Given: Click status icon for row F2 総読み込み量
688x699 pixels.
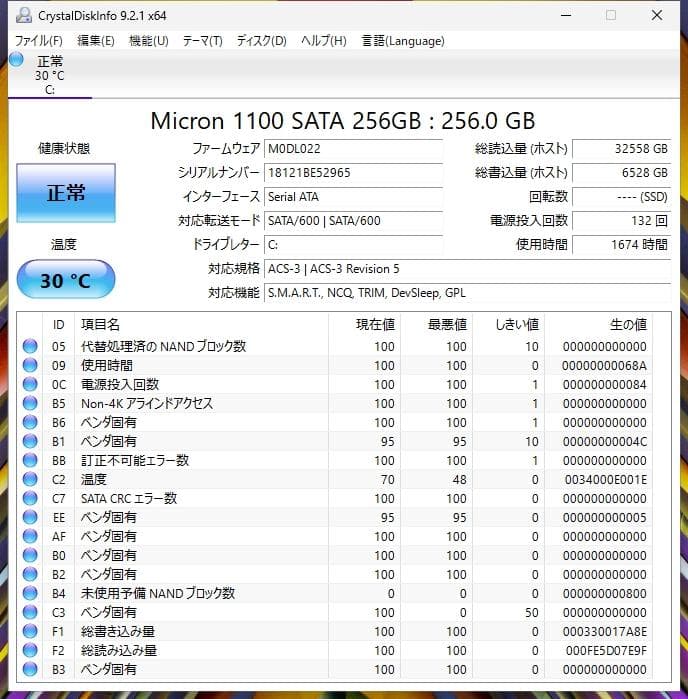Looking at the screenshot, I should click(x=30, y=650).
